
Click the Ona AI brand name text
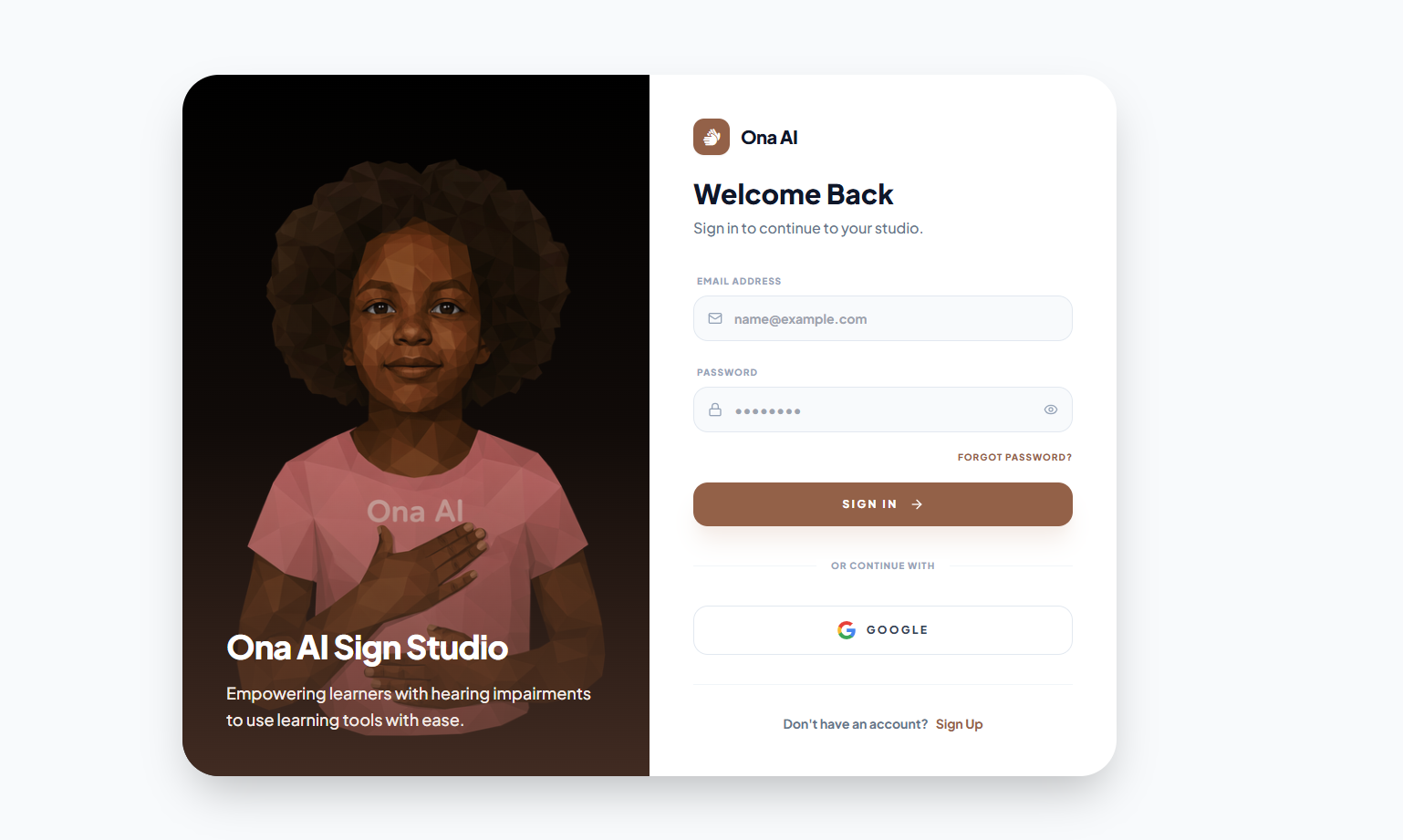click(x=769, y=138)
